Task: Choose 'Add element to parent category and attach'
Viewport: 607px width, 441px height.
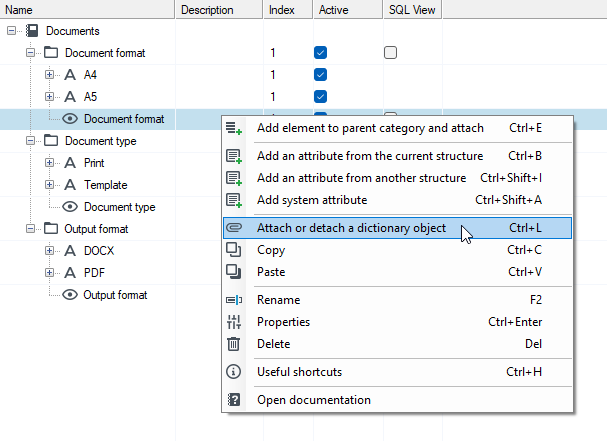Action: click(x=398, y=128)
